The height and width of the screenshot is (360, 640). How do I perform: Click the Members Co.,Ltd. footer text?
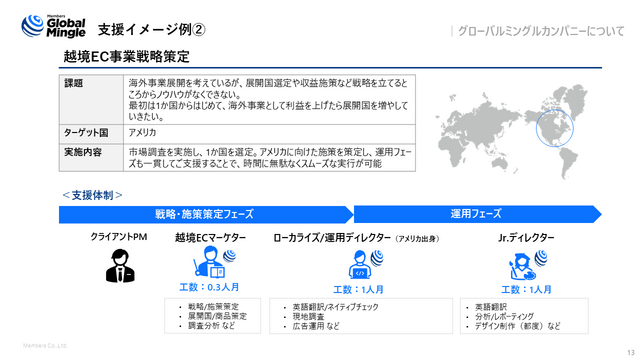[45, 346]
